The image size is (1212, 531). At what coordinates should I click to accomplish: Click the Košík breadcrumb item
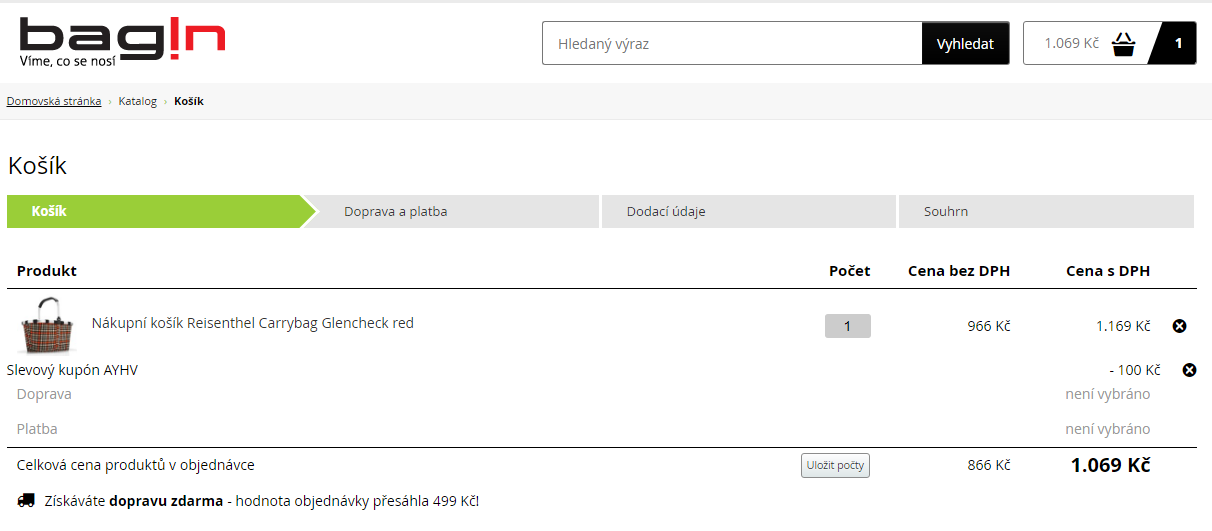(189, 101)
